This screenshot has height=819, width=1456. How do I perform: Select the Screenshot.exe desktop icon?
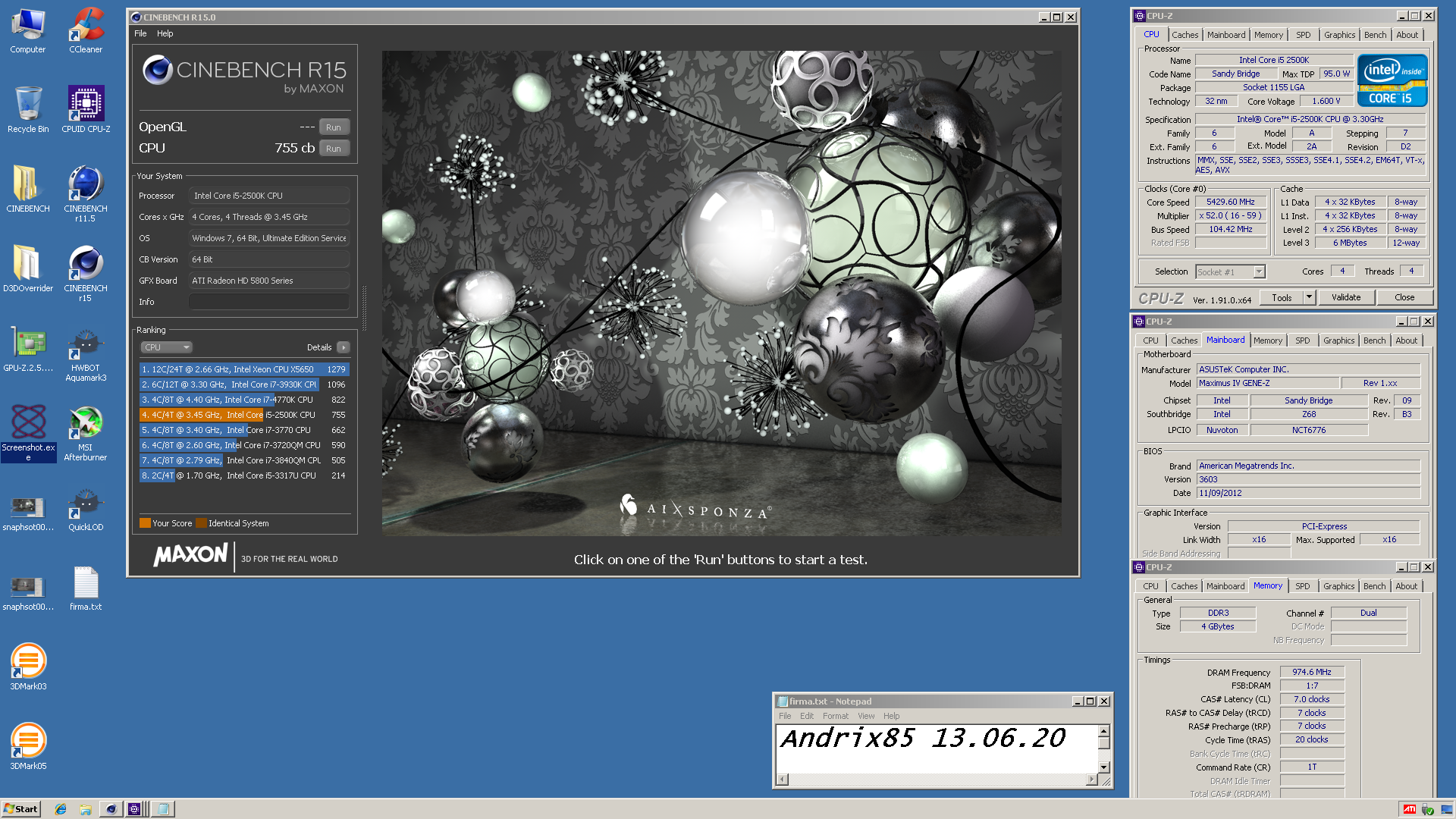click(x=28, y=432)
